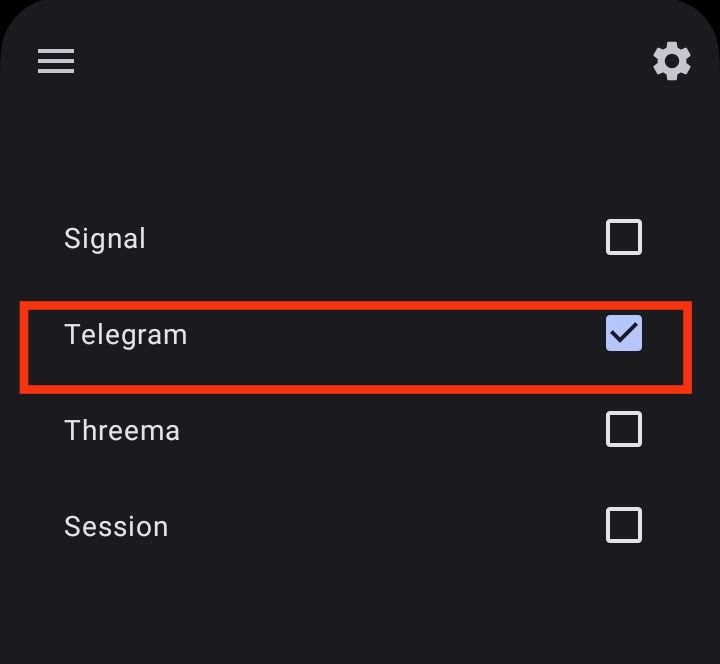Tick the Threema checkbox

[x=624, y=430]
